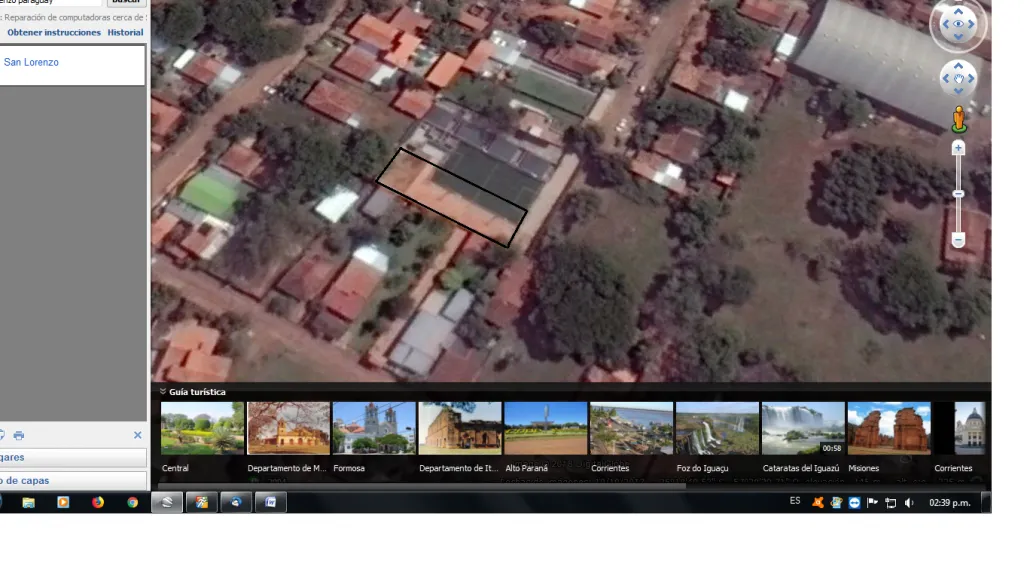Zoom in with the plus button
Screen dimensions: 1024x579
coord(958,148)
